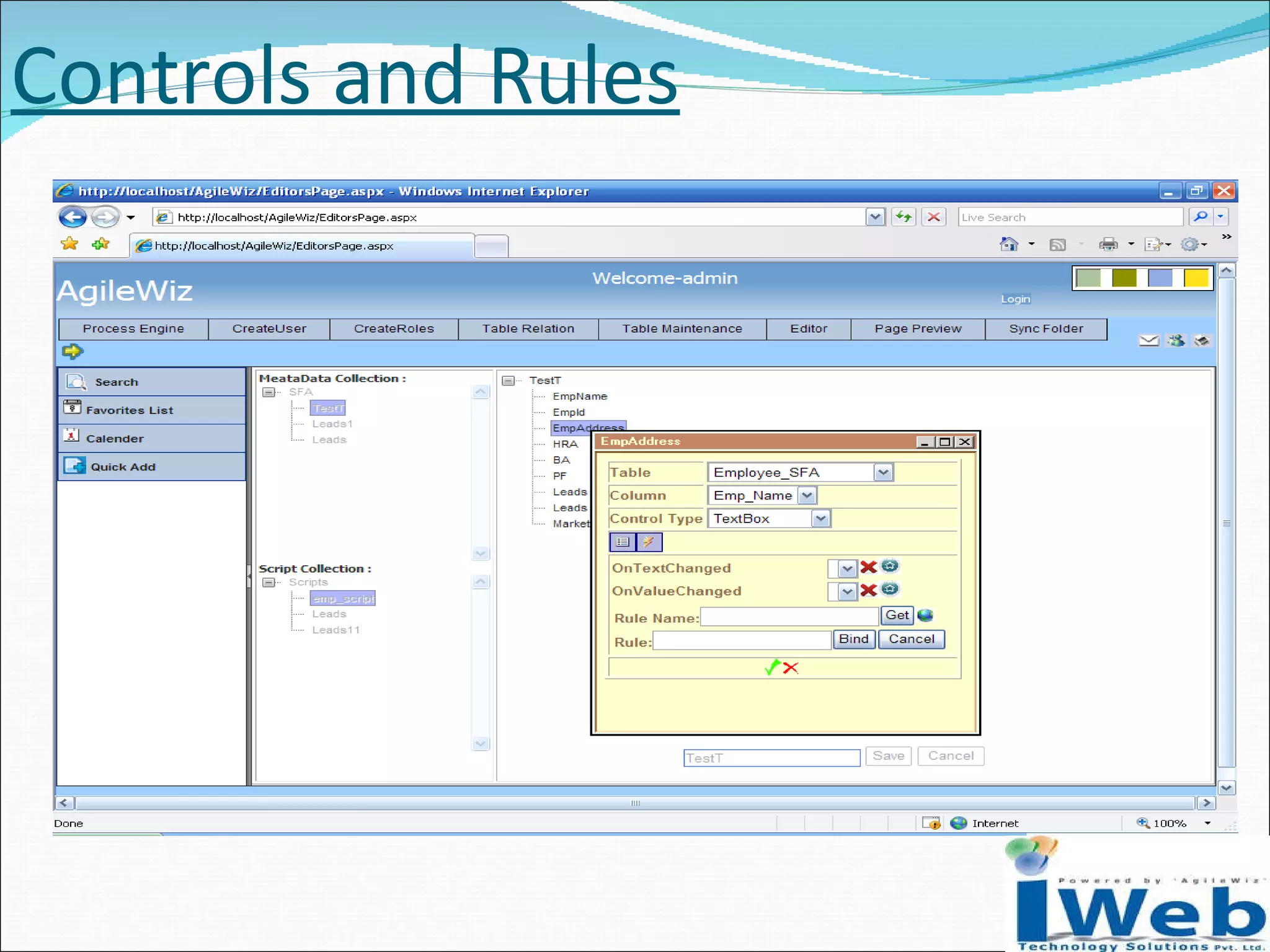The width and height of the screenshot is (1270, 952).
Task: Click the Save button below the tree
Action: tap(888, 756)
